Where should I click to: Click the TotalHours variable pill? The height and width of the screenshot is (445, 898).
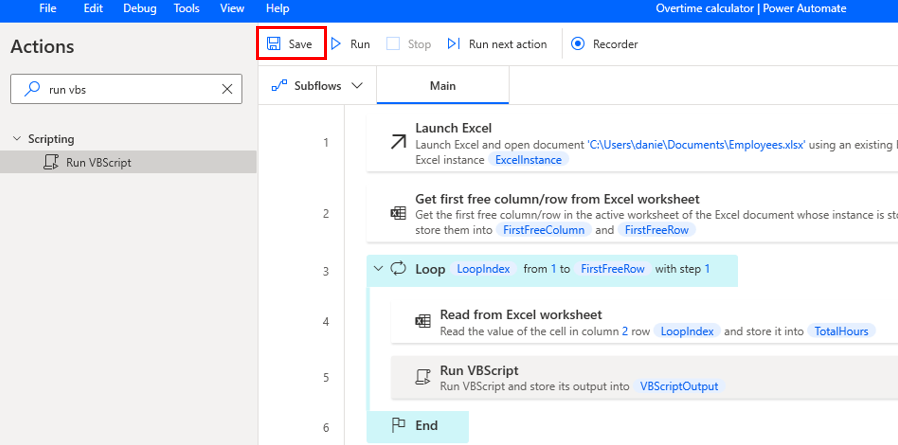click(841, 331)
